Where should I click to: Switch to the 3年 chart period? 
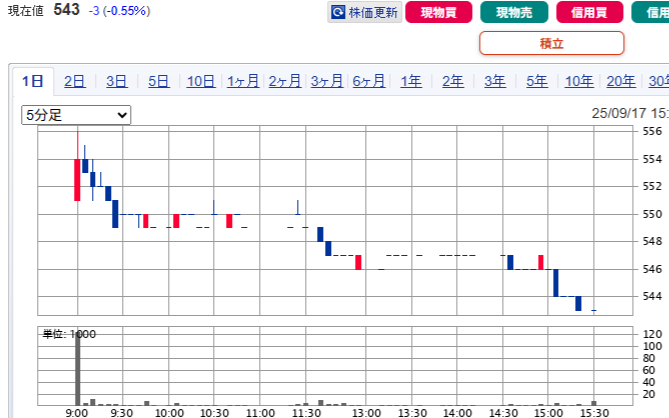(x=495, y=81)
